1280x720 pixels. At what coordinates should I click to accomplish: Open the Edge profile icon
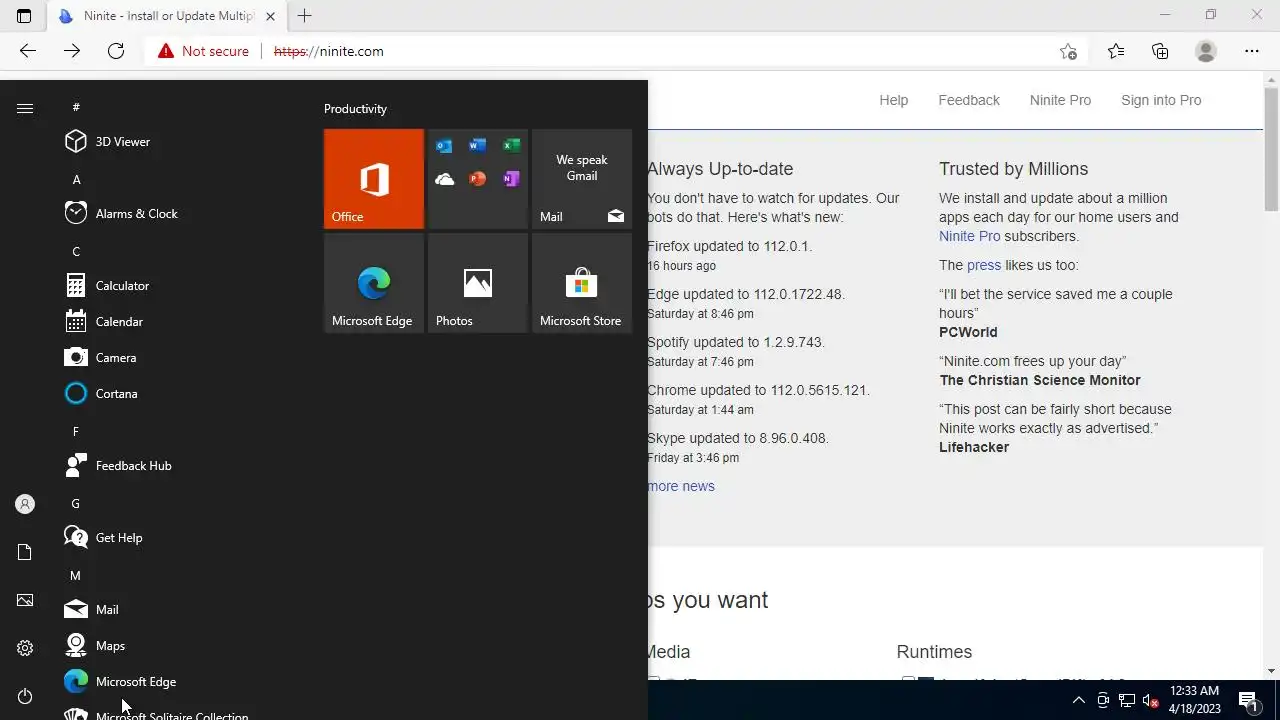click(1206, 51)
